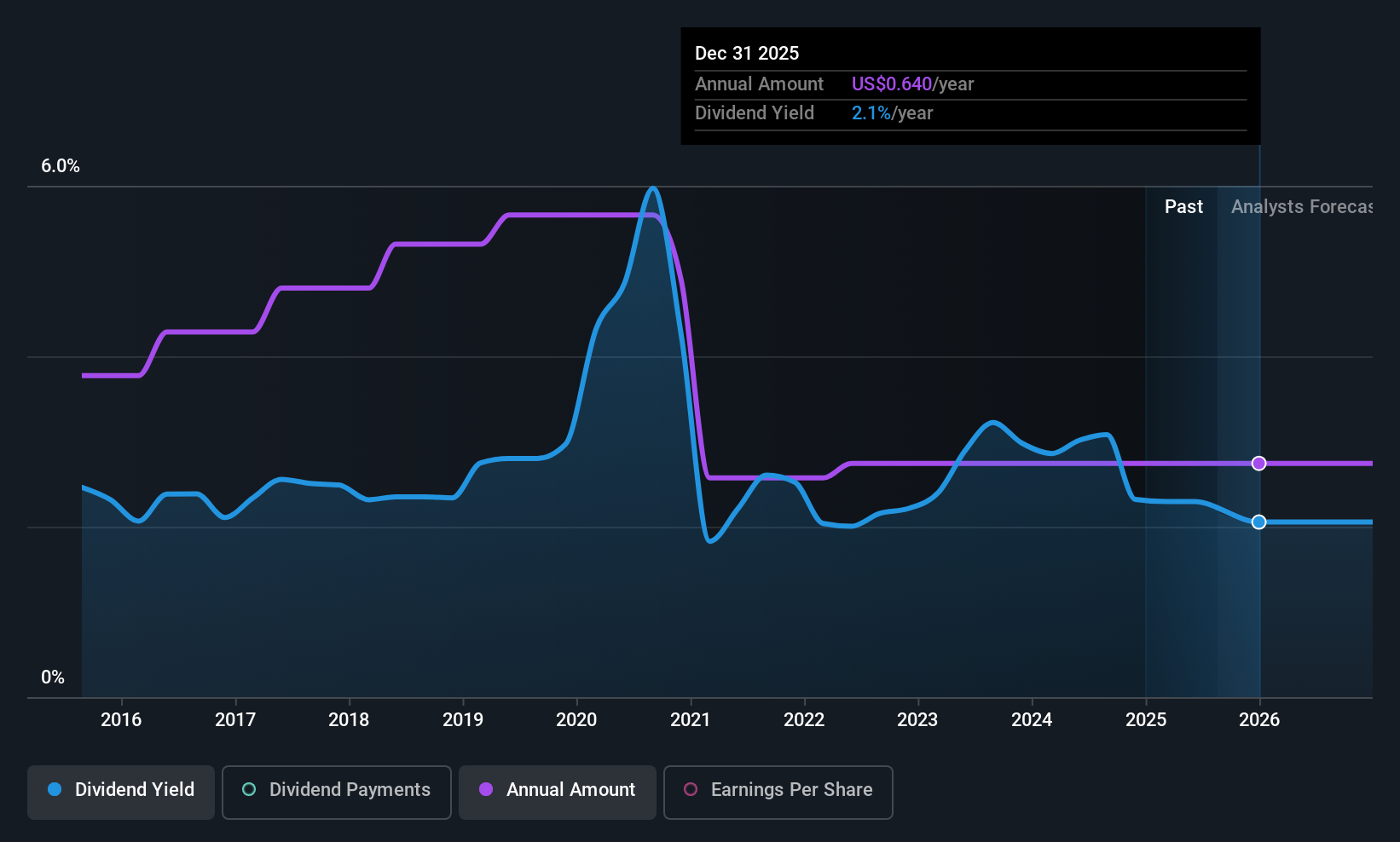
Task: Click the hollow Dividend Payments legend circle
Action: [249, 790]
